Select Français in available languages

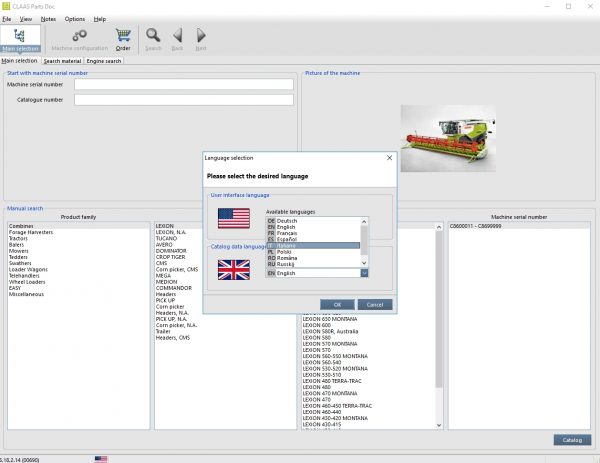tap(313, 233)
